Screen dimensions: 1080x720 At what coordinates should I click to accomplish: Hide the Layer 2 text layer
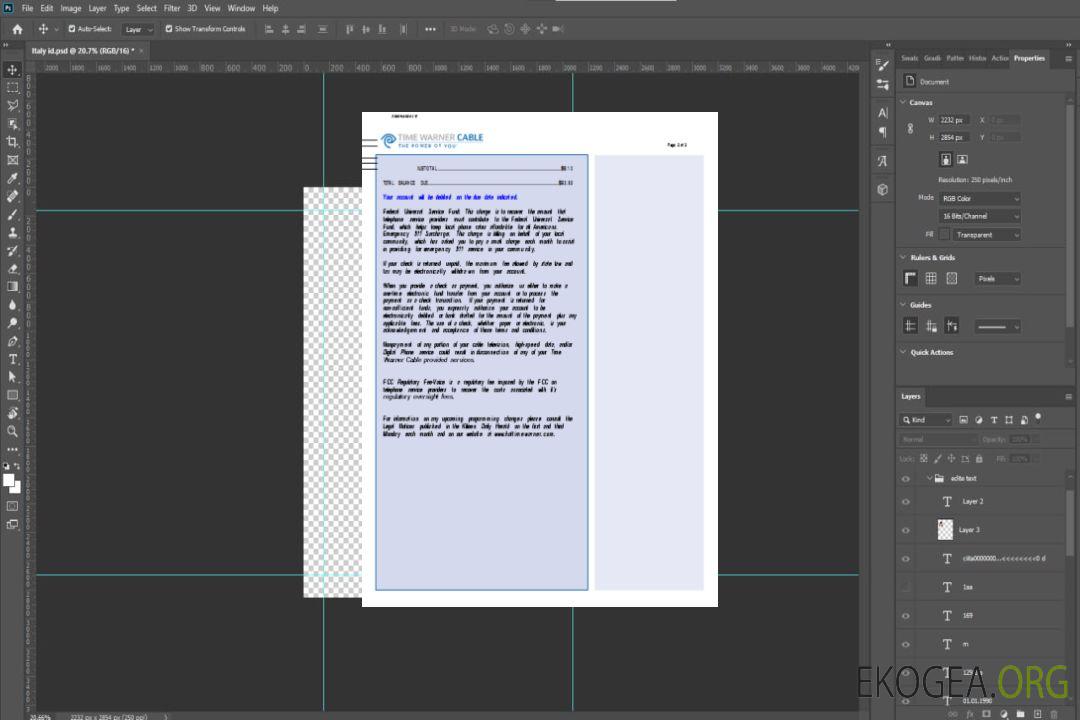[906, 502]
